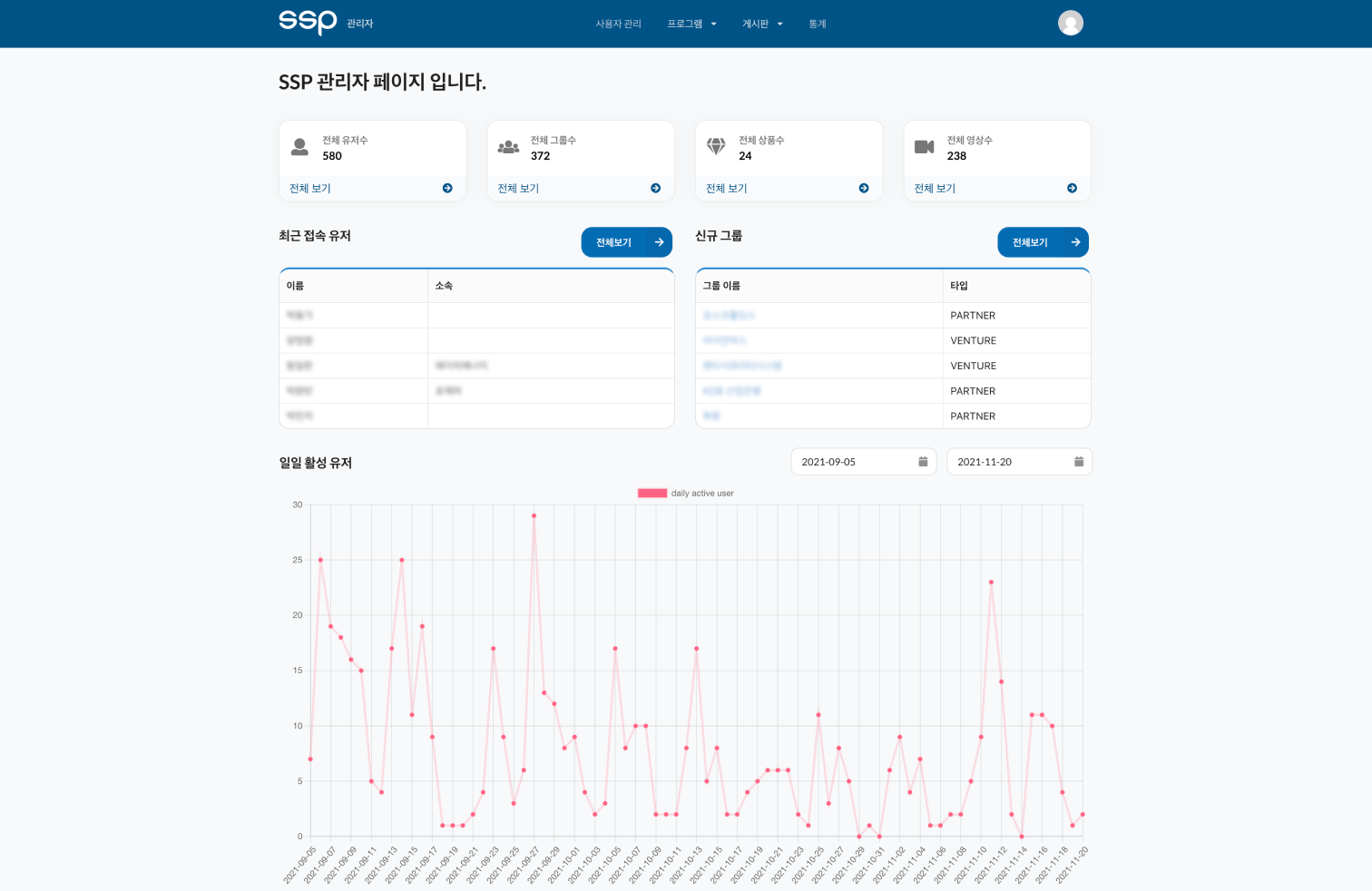Click arrow icon in 전체 그룹수 card
The width and height of the screenshot is (1372, 891).
655,189
